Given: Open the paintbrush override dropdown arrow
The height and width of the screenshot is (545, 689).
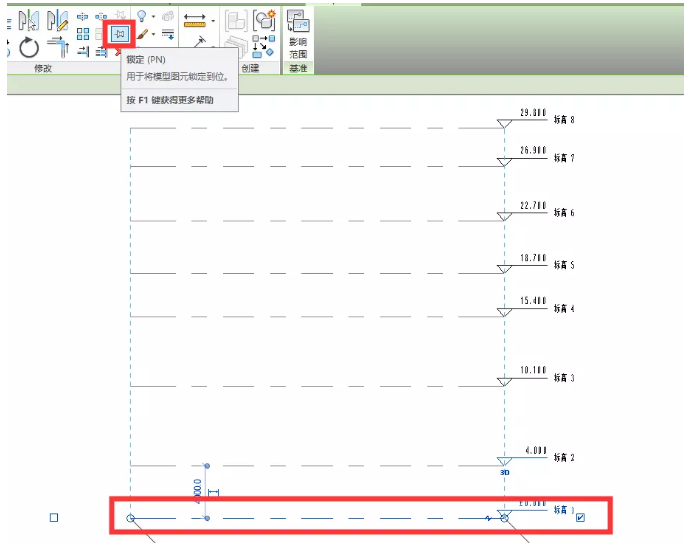Looking at the screenshot, I should 153,34.
